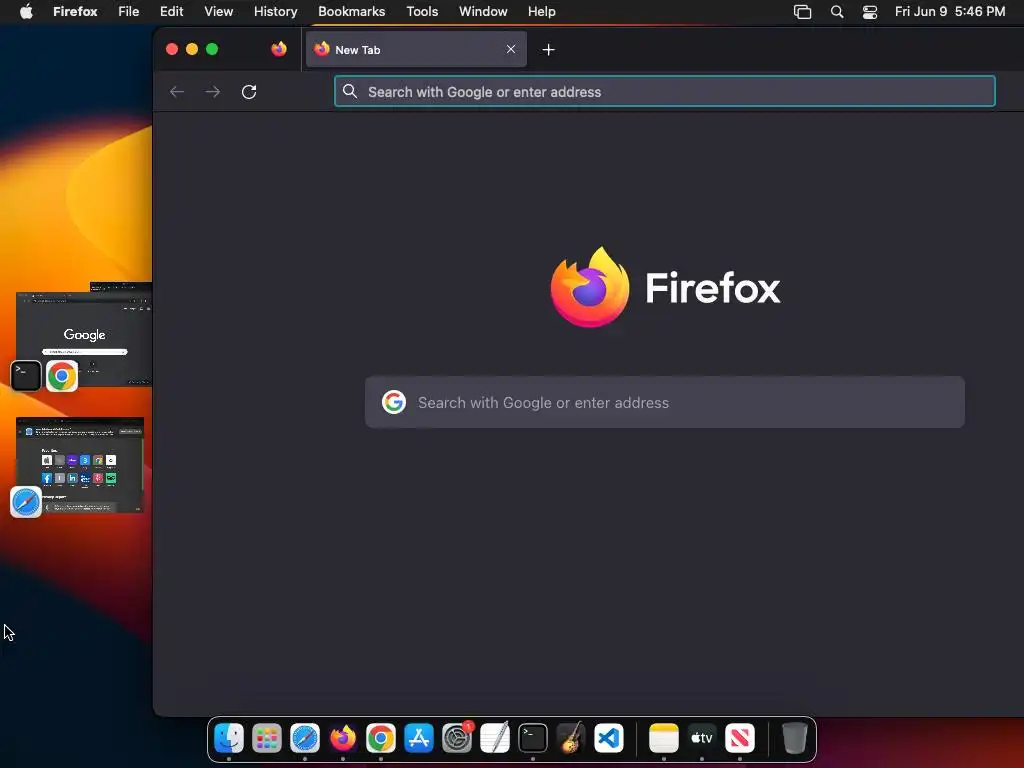1024x768 pixels.
Task: Open Notes from the Dock
Action: (664, 739)
